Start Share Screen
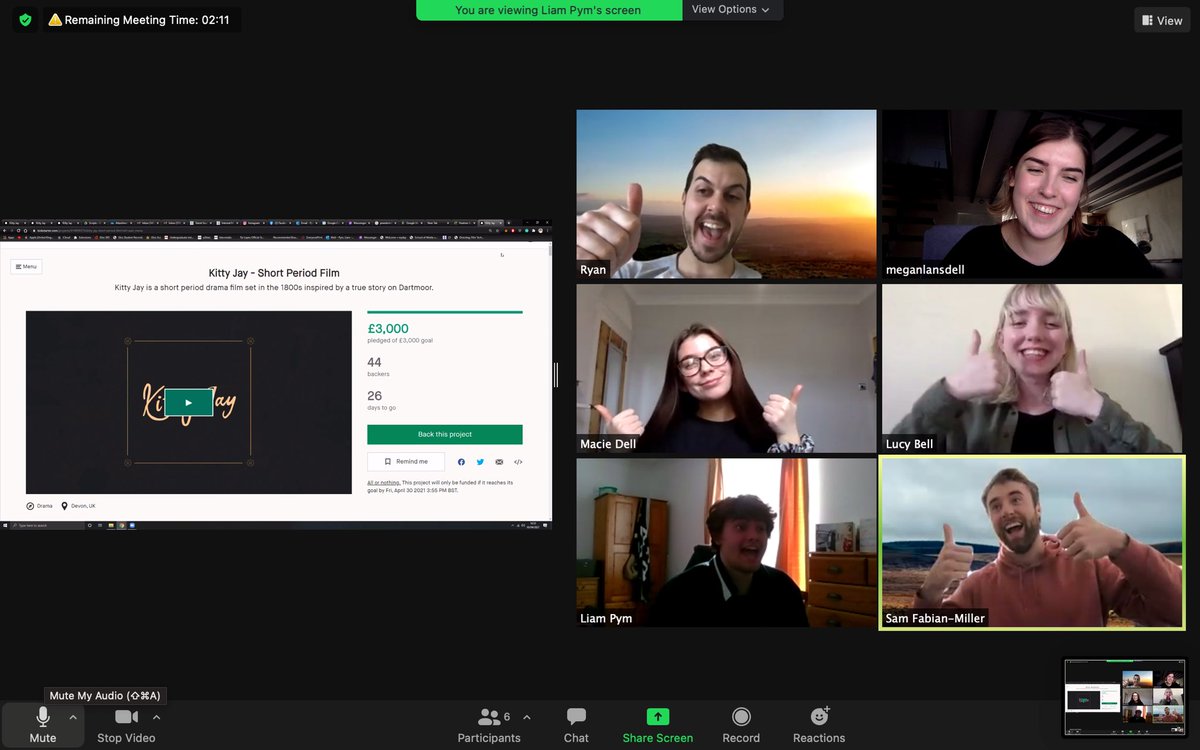The width and height of the screenshot is (1200, 750). pos(657,725)
